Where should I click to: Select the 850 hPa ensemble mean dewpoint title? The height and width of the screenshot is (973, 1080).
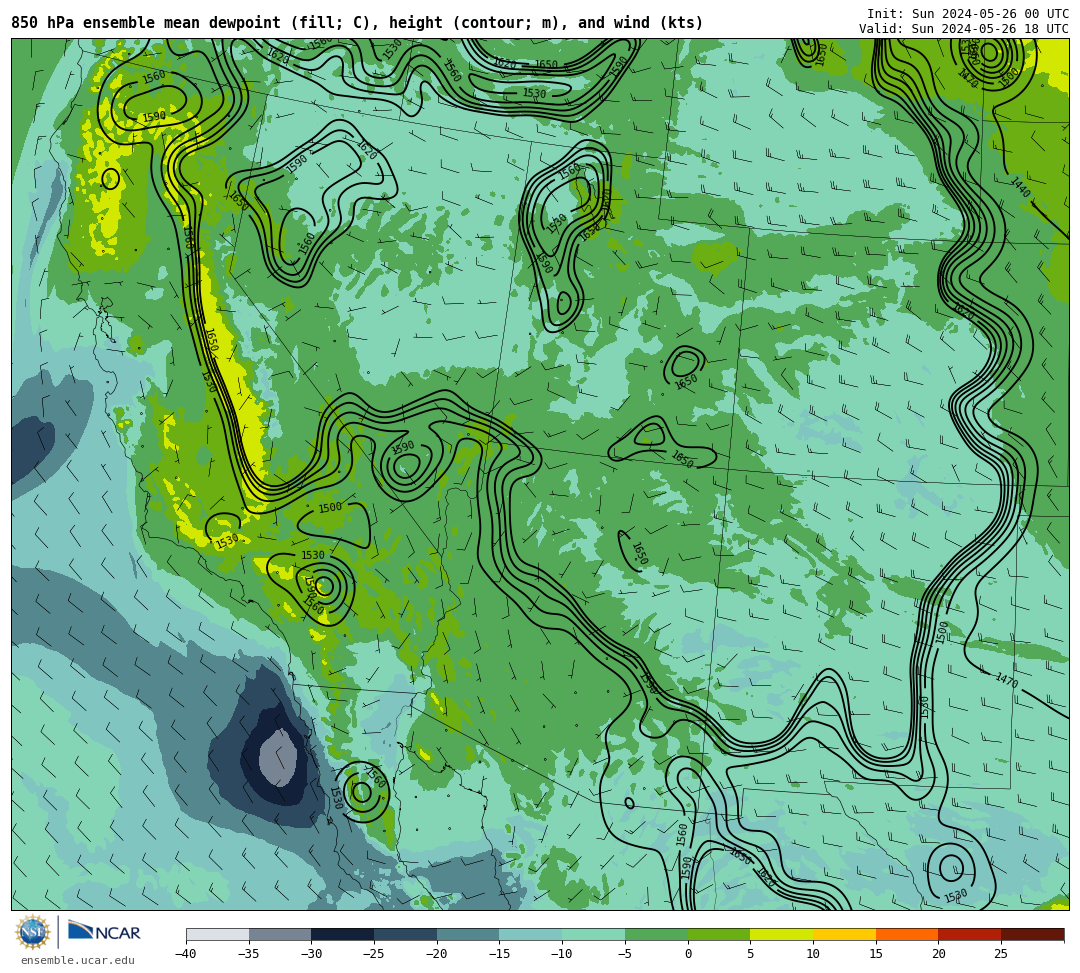point(357,23)
